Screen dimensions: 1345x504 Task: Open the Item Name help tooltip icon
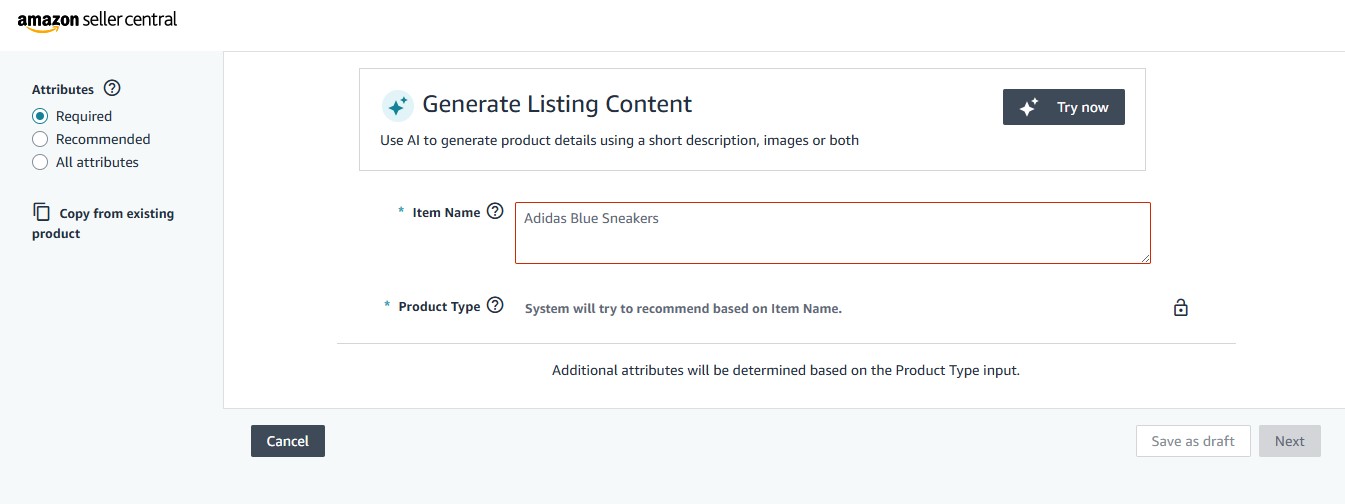point(495,212)
